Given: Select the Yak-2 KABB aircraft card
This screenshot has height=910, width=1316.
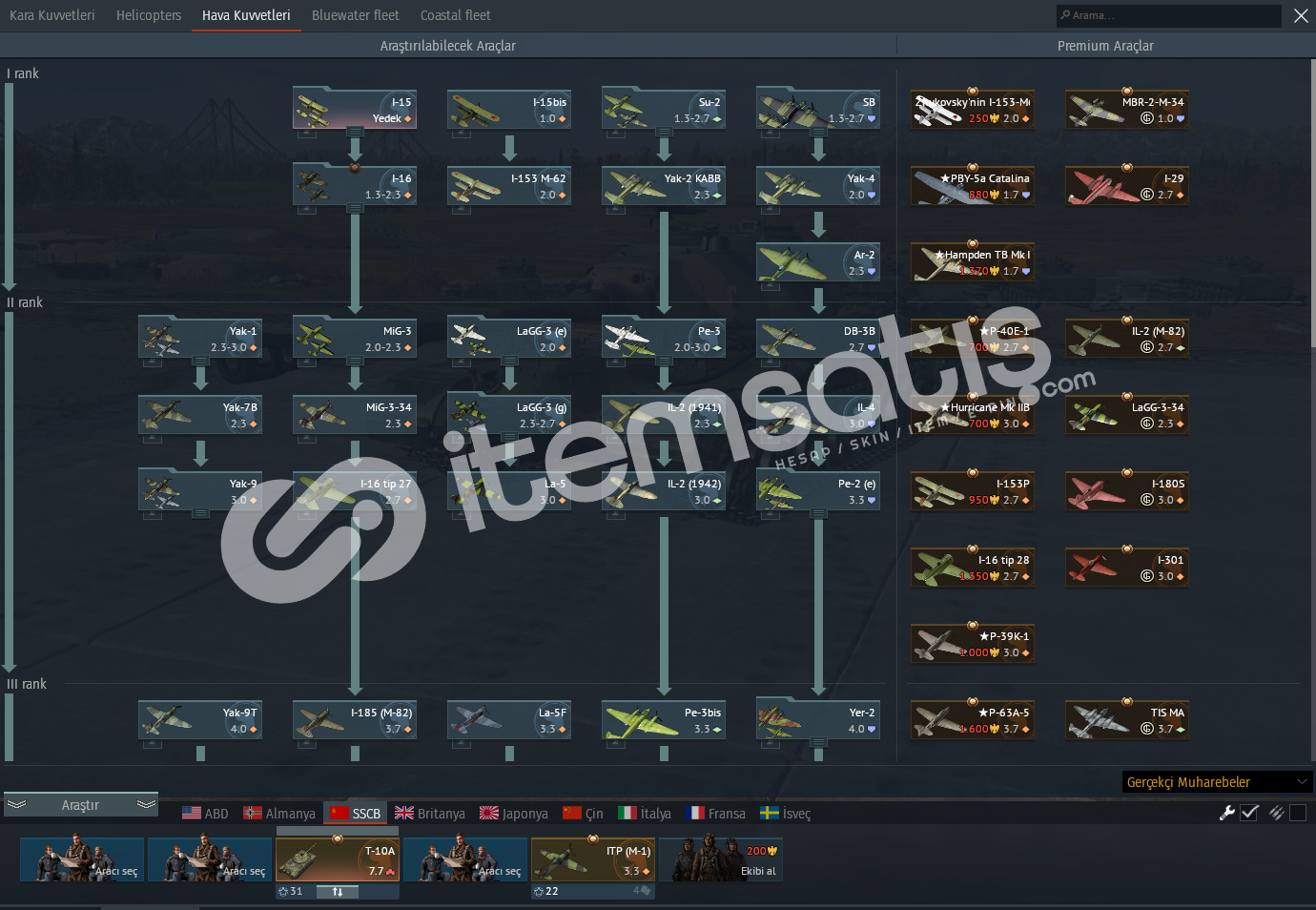Looking at the screenshot, I should 664,187.
